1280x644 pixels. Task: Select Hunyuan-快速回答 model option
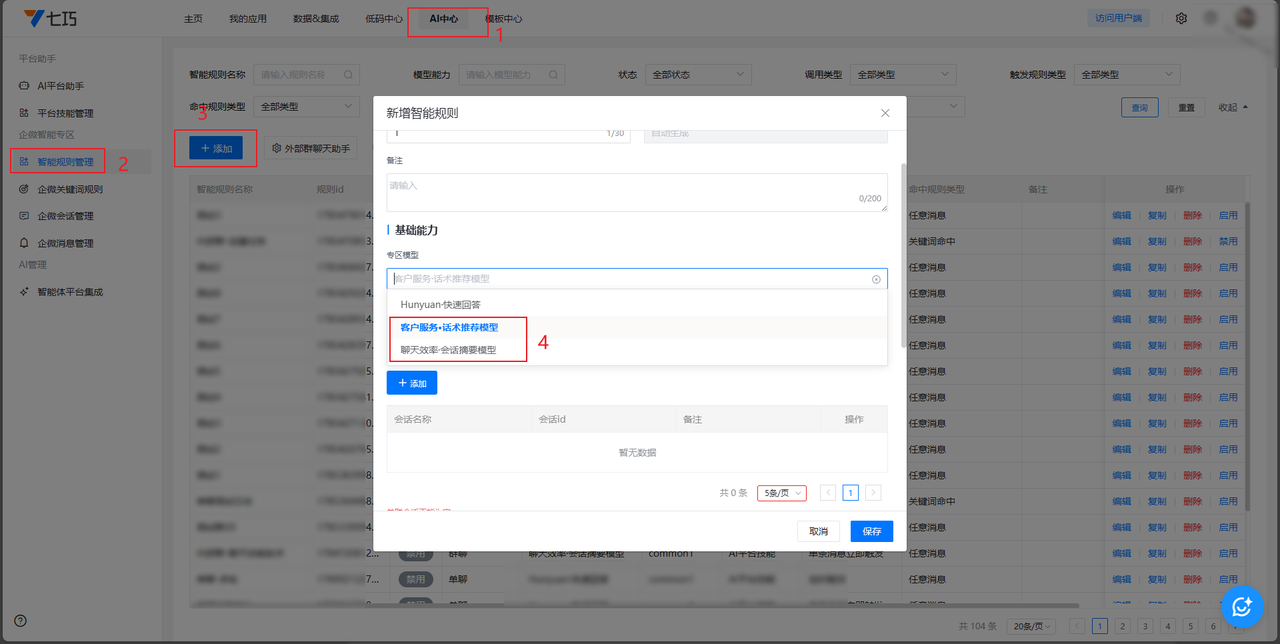[x=447, y=304]
